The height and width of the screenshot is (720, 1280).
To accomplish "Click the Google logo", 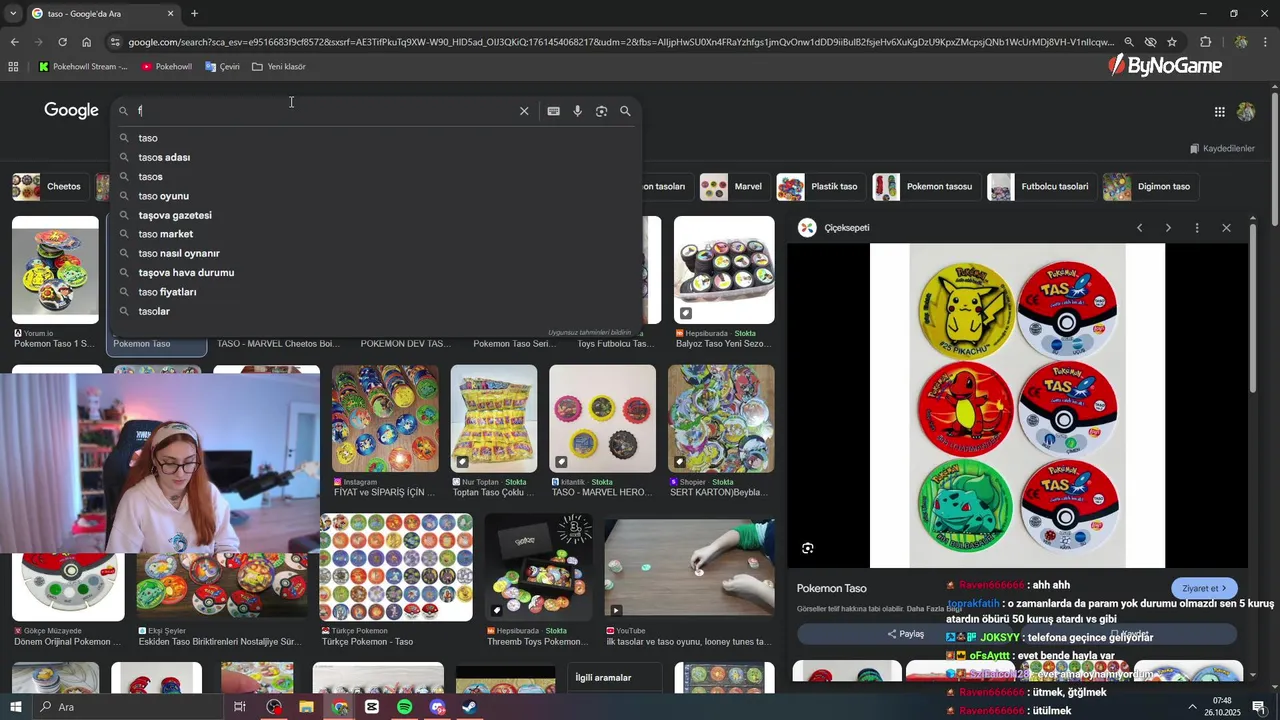I will point(71,111).
